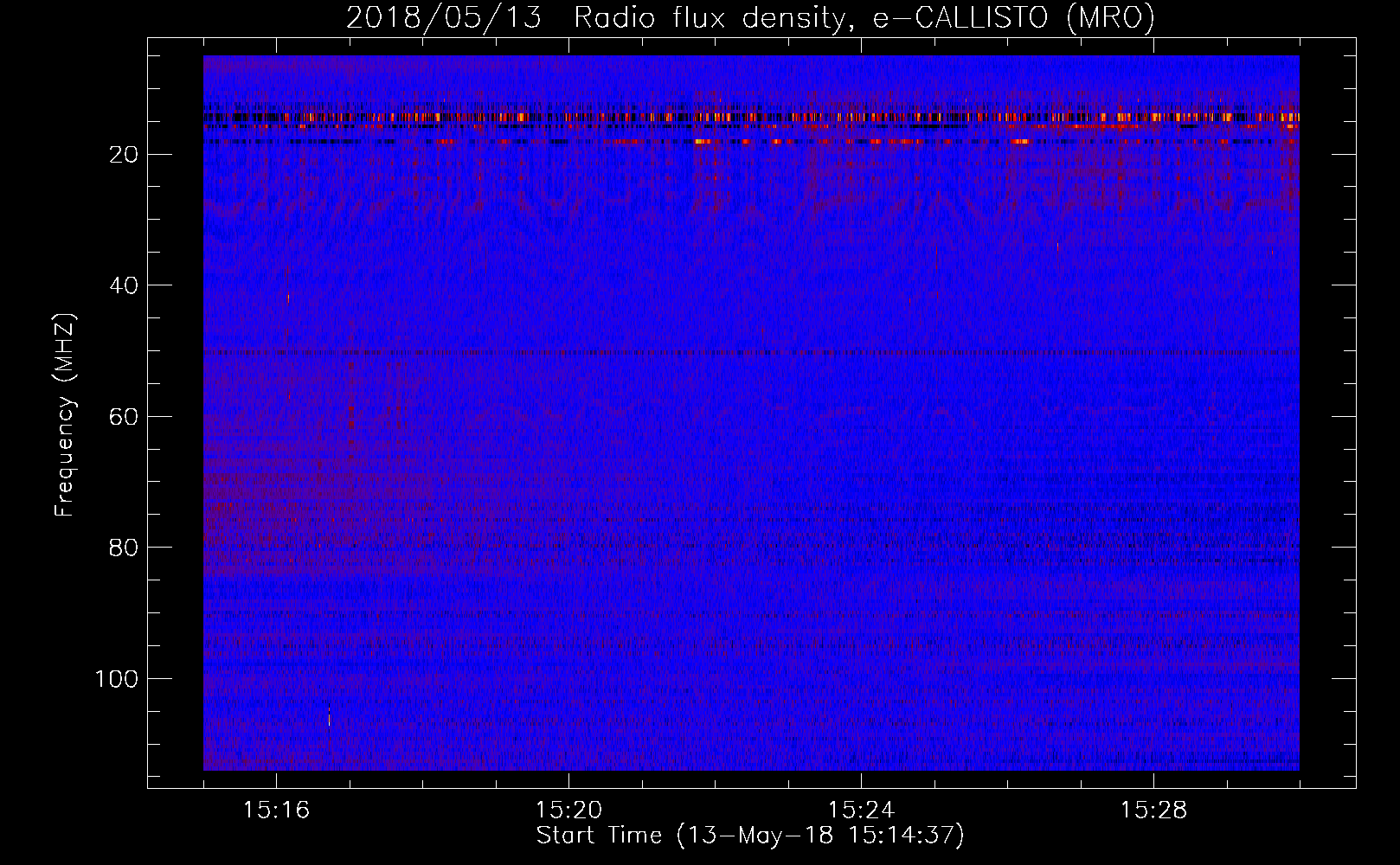Click the 40 MHz frequency tick label
Screen dimensions: 1400x865
(x=125, y=285)
